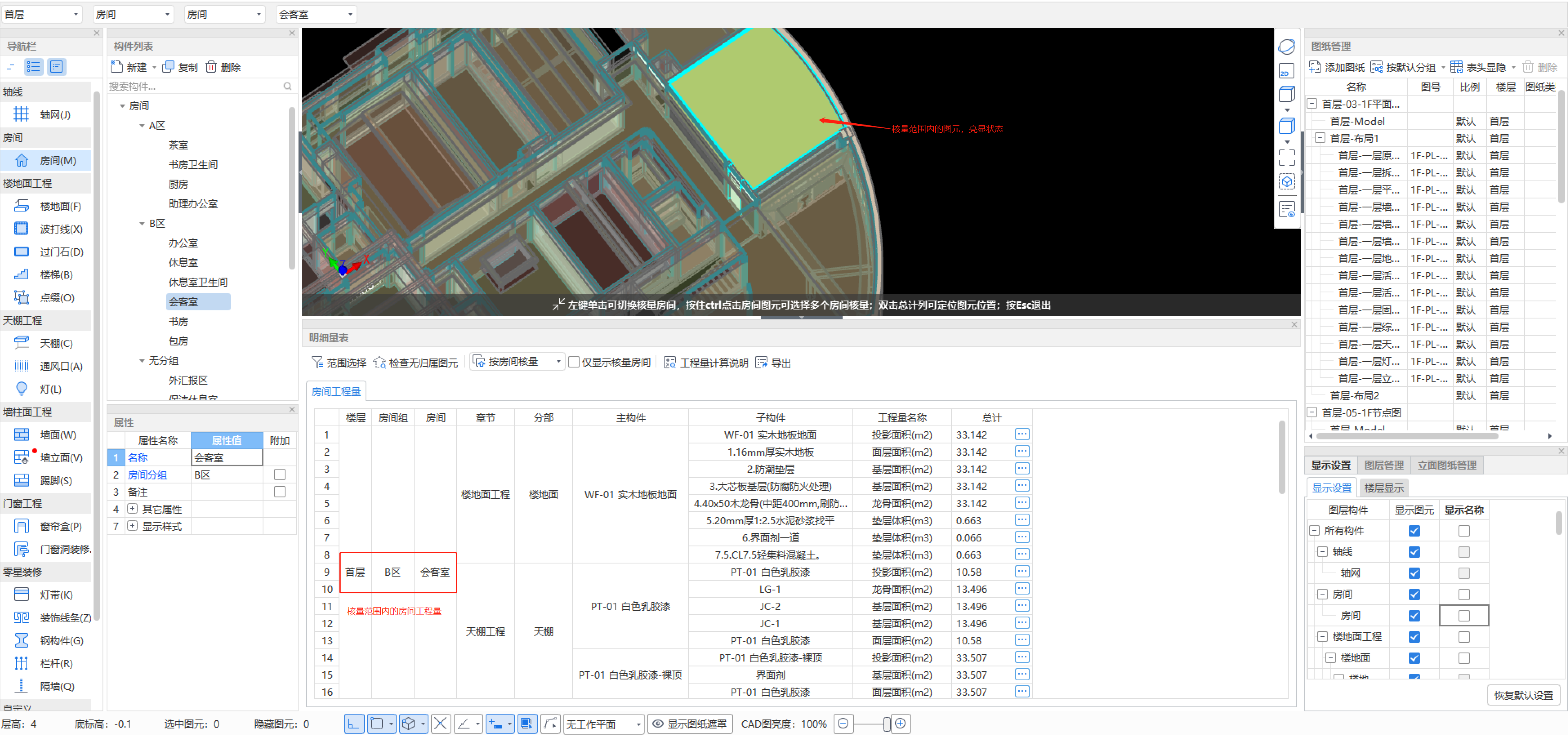Collapse the B区 tree group
This screenshot has width=1568, height=735.
pos(142,223)
